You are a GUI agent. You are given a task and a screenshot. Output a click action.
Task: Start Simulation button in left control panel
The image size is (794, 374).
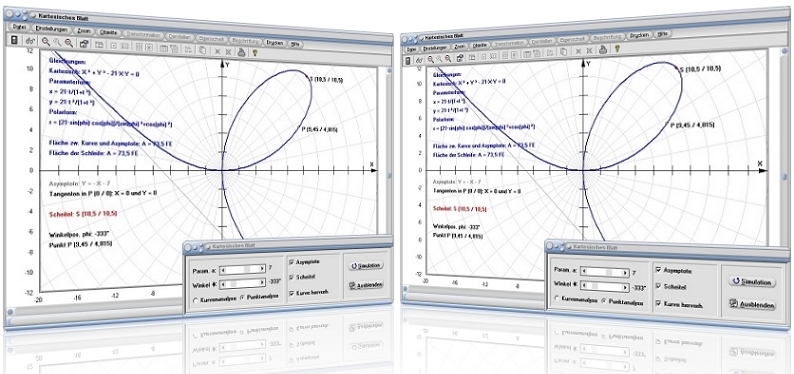click(x=366, y=265)
